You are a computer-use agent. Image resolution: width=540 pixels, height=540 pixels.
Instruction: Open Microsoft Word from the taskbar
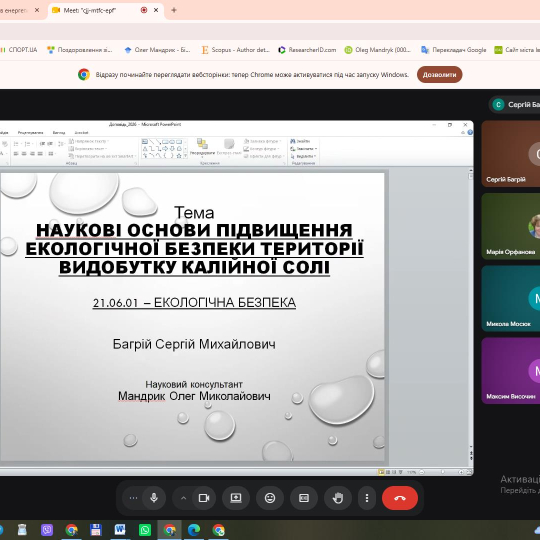pos(120,530)
